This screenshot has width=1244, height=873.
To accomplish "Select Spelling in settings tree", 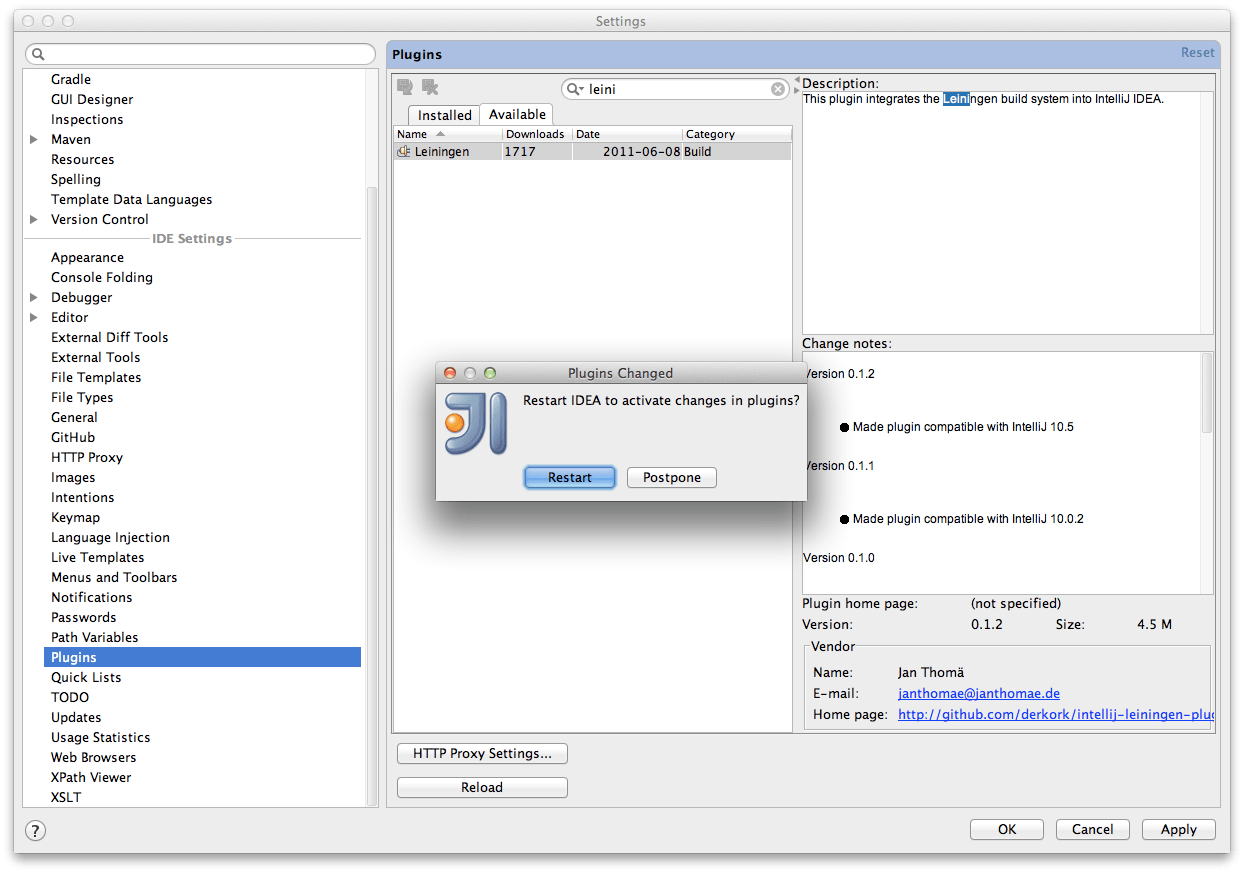I will tap(76, 179).
